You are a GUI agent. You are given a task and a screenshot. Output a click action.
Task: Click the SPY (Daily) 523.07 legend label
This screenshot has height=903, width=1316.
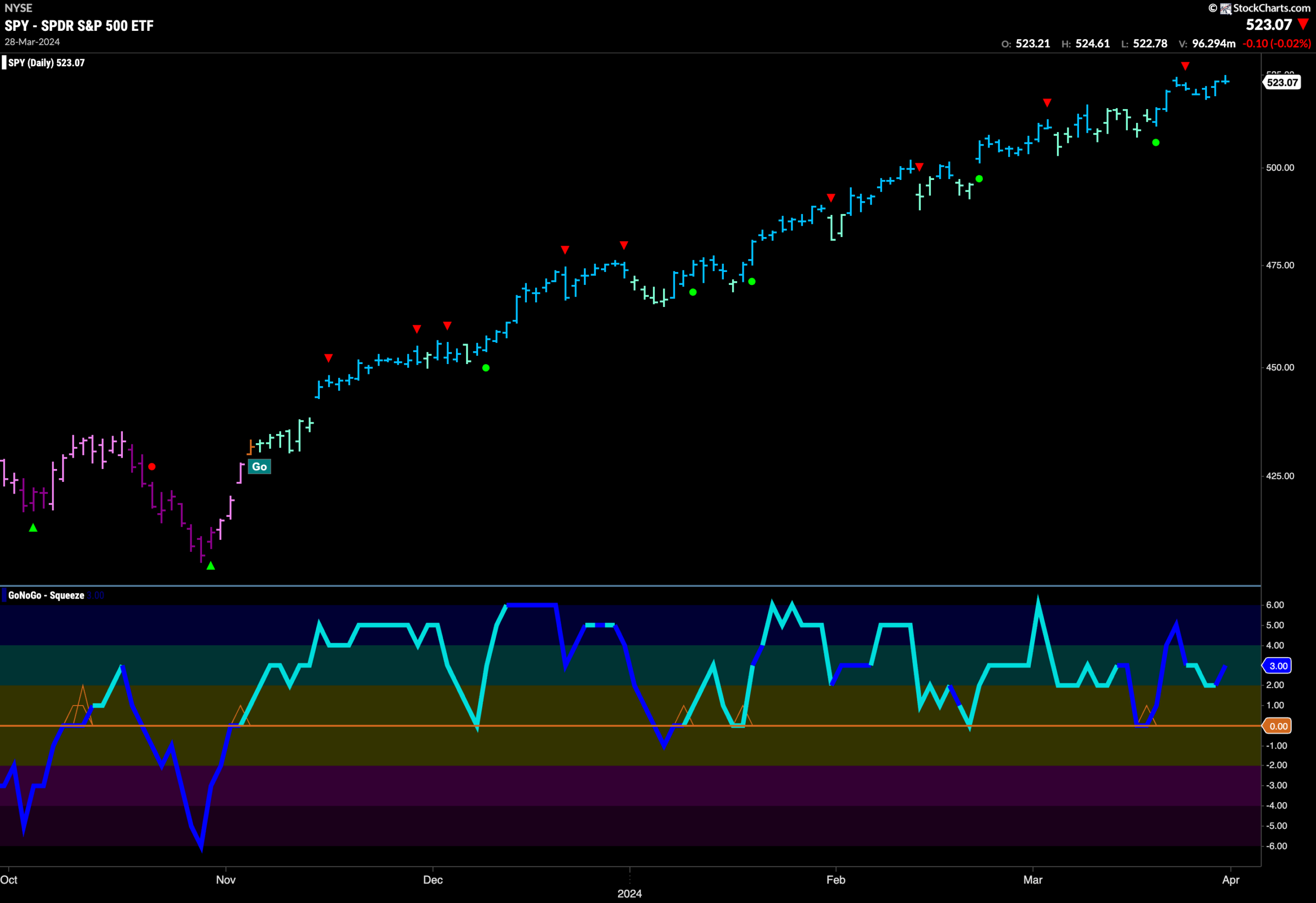pos(46,63)
